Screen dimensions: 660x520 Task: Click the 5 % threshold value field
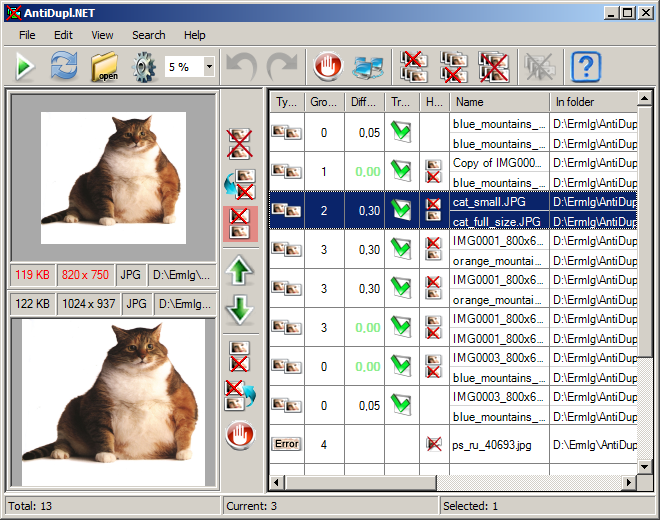pos(184,67)
